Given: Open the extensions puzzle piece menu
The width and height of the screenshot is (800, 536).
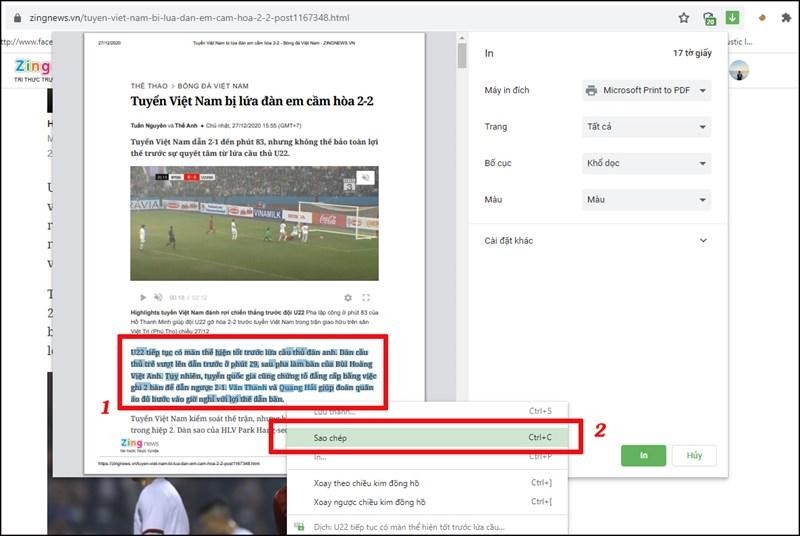Looking at the screenshot, I should [x=786, y=18].
